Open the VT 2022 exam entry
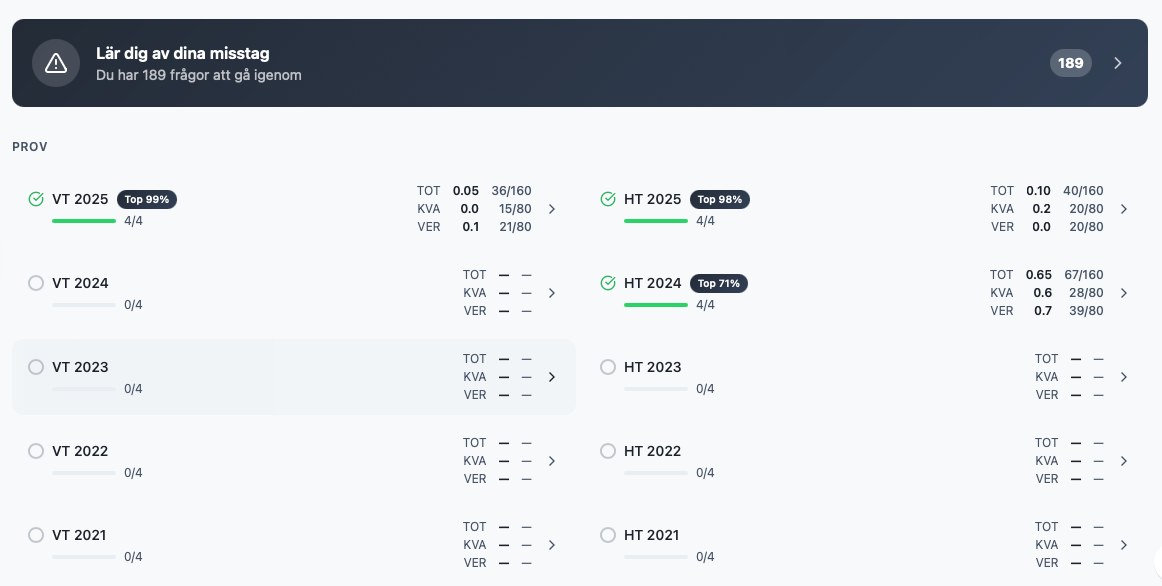Screen dimensions: 1162x586 click(293, 461)
